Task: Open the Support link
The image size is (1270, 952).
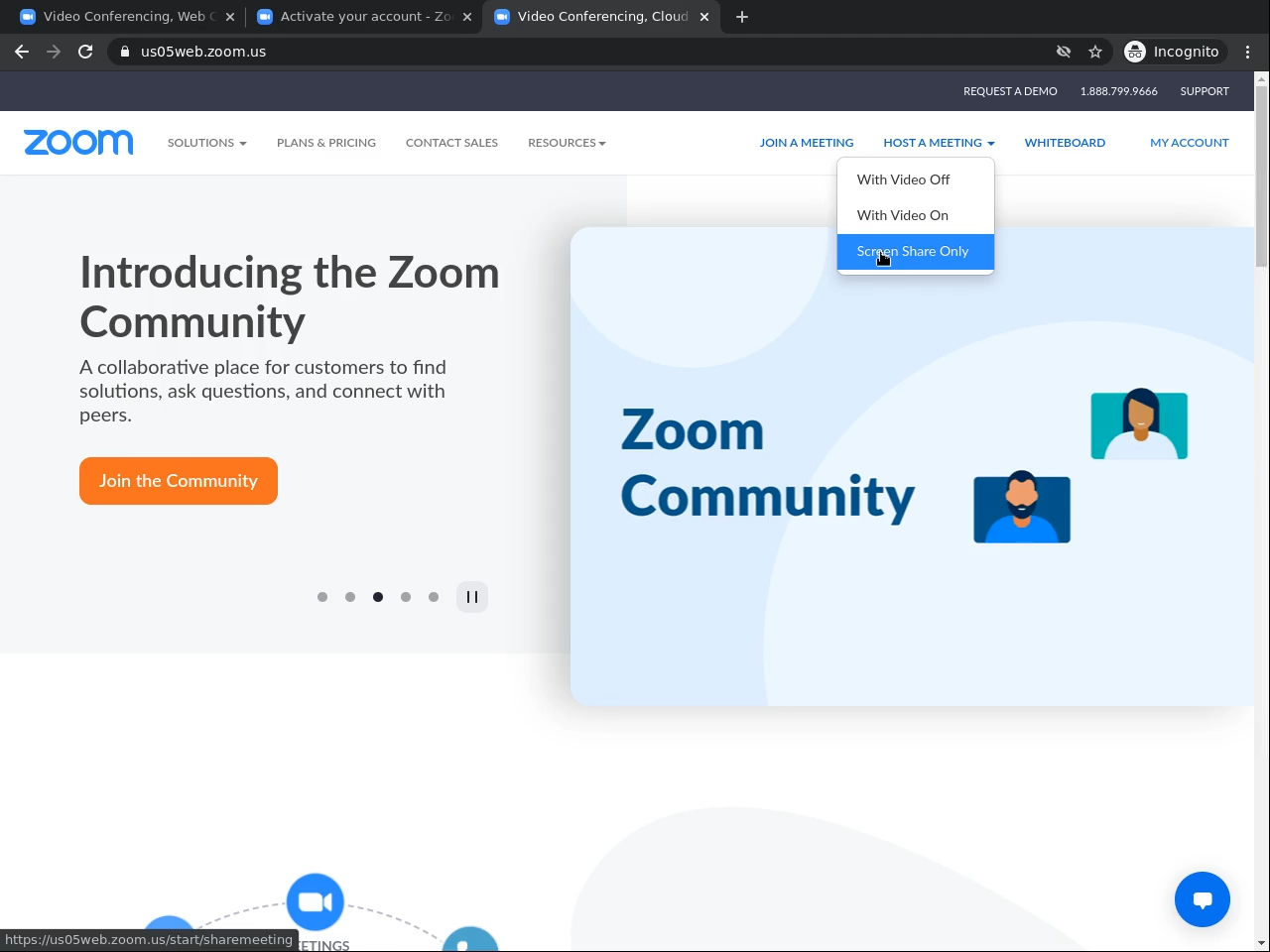Action: pos(1205,91)
